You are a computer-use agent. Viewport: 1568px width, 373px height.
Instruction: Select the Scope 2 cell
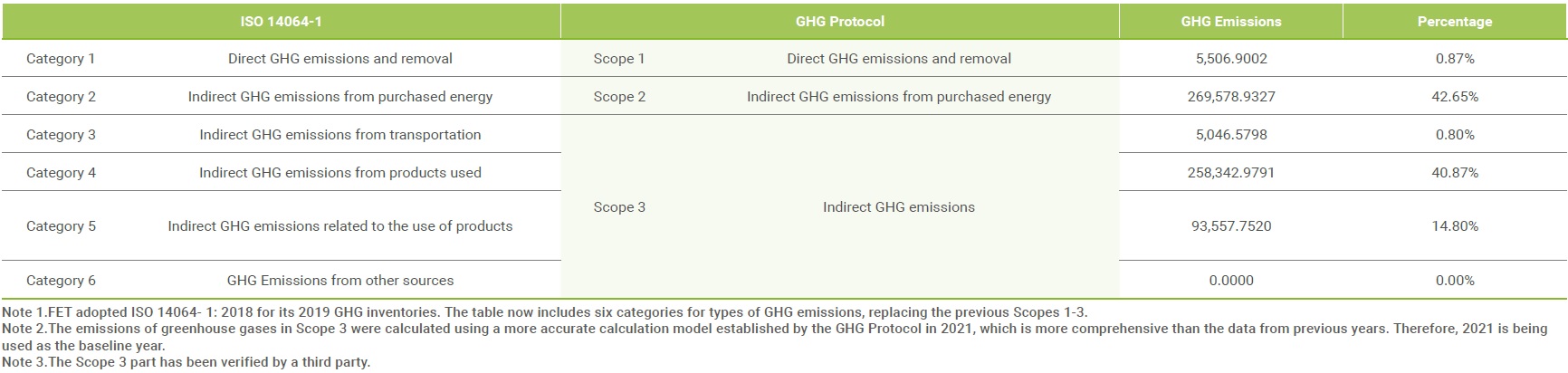tap(619, 97)
